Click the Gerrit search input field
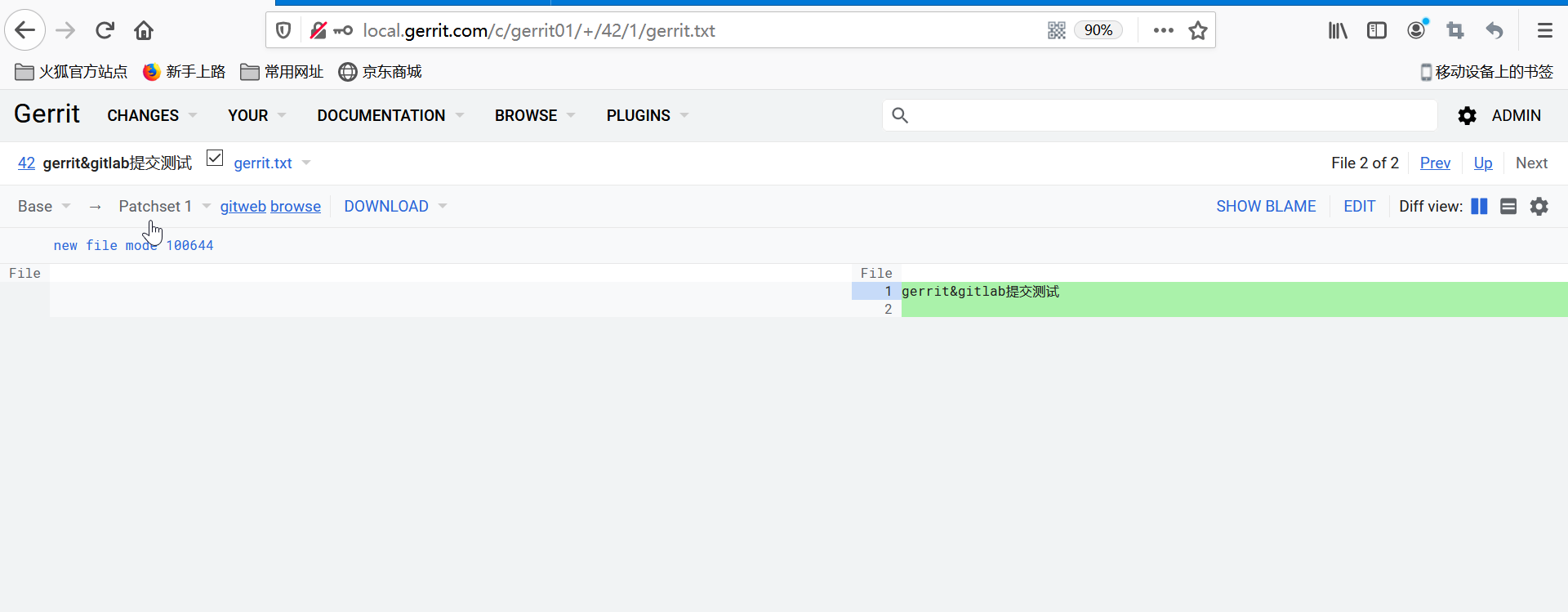1568x612 pixels. 1160,115
